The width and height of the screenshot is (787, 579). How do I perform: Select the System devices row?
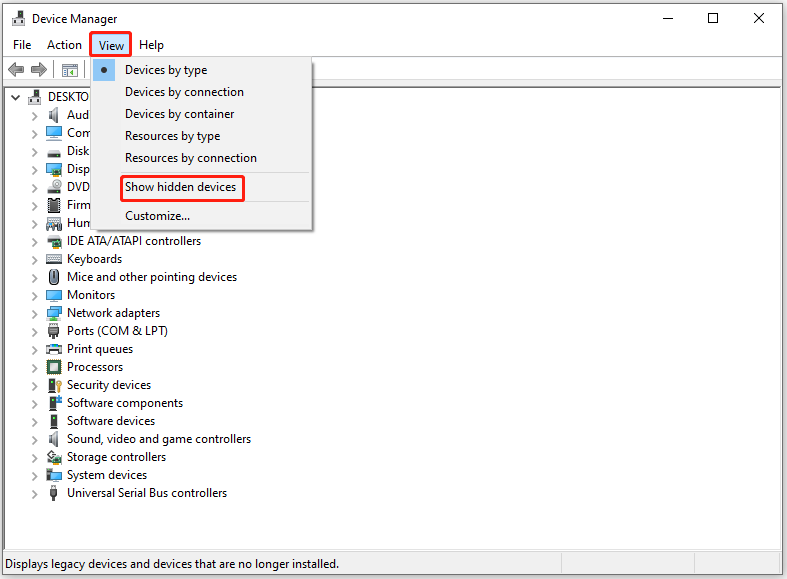(107, 475)
